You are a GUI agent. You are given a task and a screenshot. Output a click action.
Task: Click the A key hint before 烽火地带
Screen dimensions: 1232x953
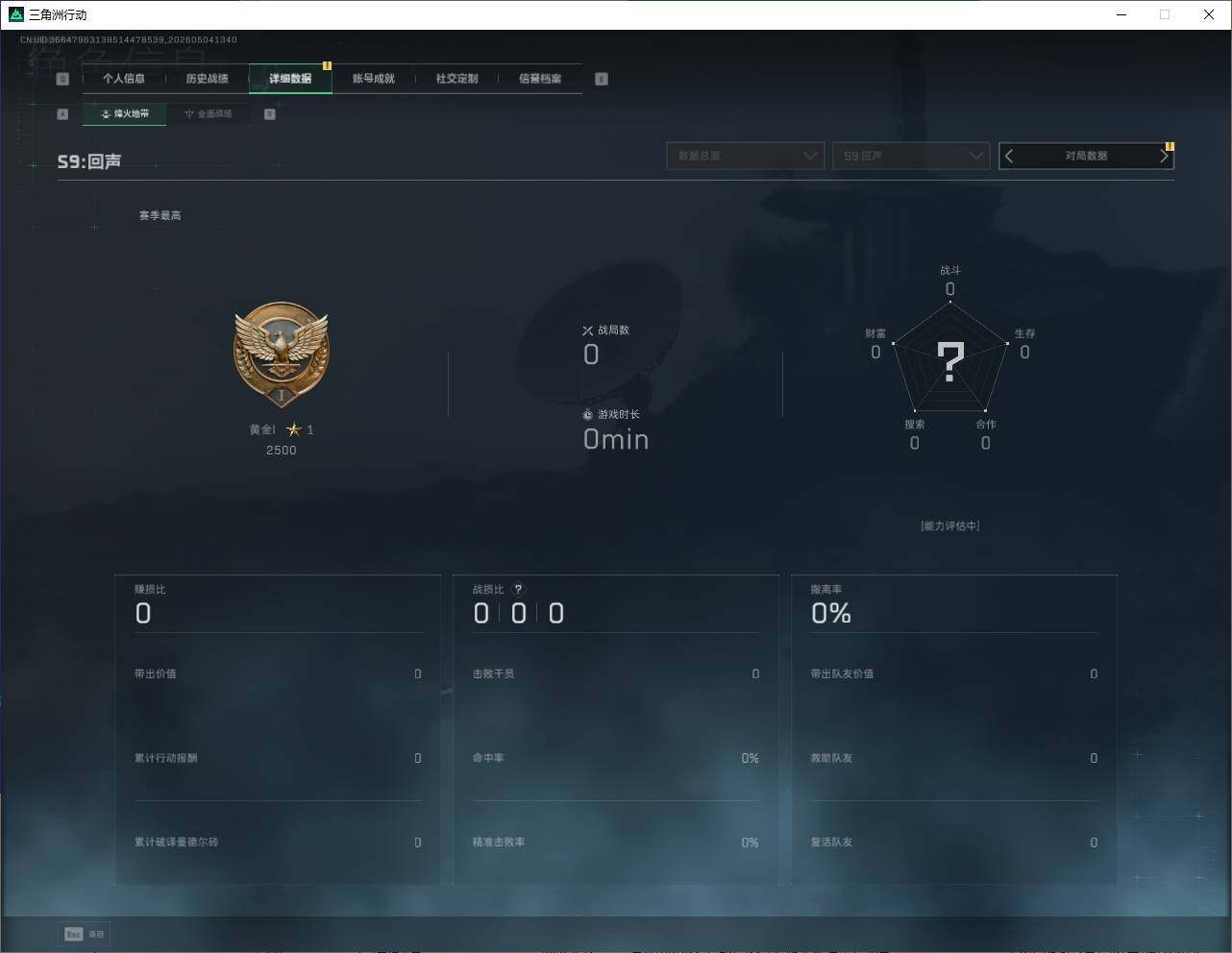click(x=62, y=114)
